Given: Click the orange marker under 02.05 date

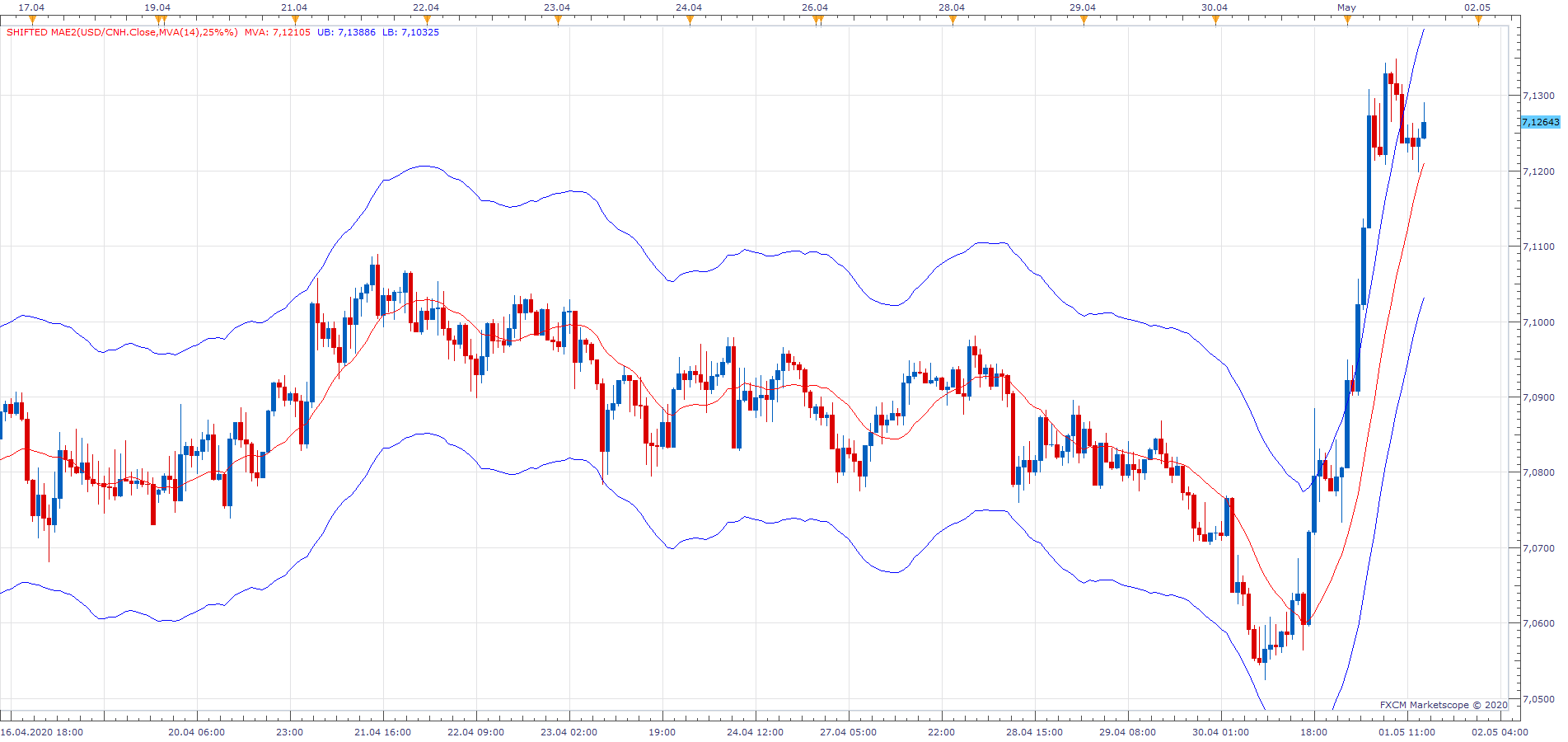Looking at the screenshot, I should [1478, 20].
